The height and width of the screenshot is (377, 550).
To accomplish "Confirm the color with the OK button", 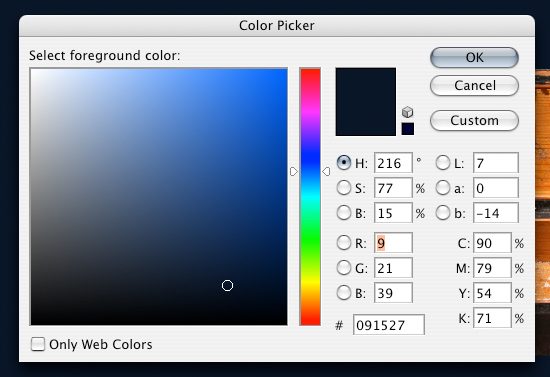I will coord(474,58).
